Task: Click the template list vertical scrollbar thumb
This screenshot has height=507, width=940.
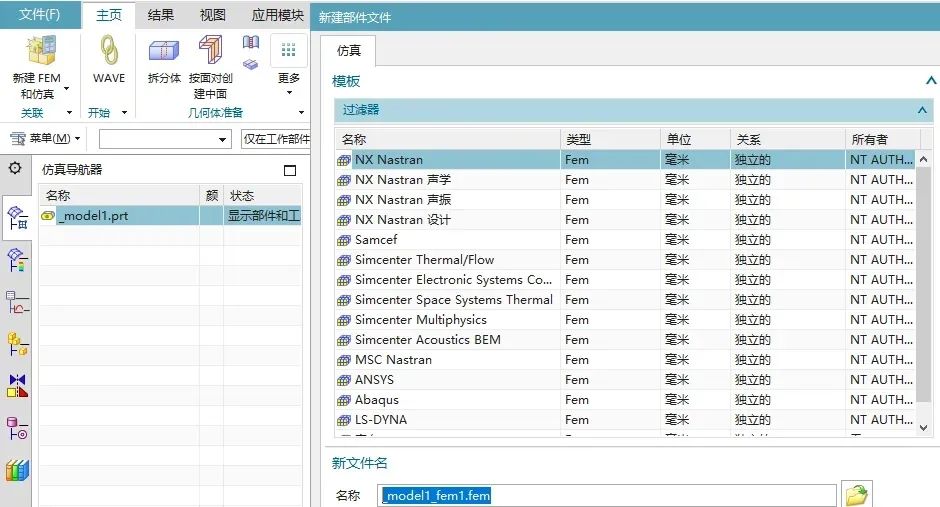Action: (x=923, y=285)
